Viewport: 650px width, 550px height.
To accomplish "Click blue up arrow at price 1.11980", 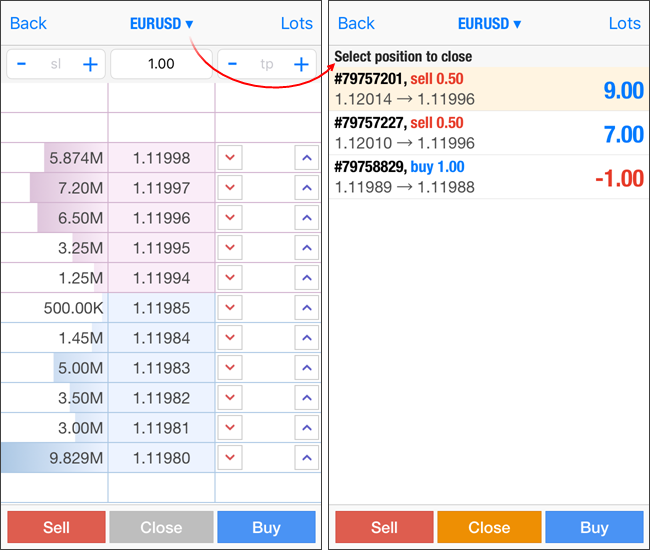I will (306, 458).
